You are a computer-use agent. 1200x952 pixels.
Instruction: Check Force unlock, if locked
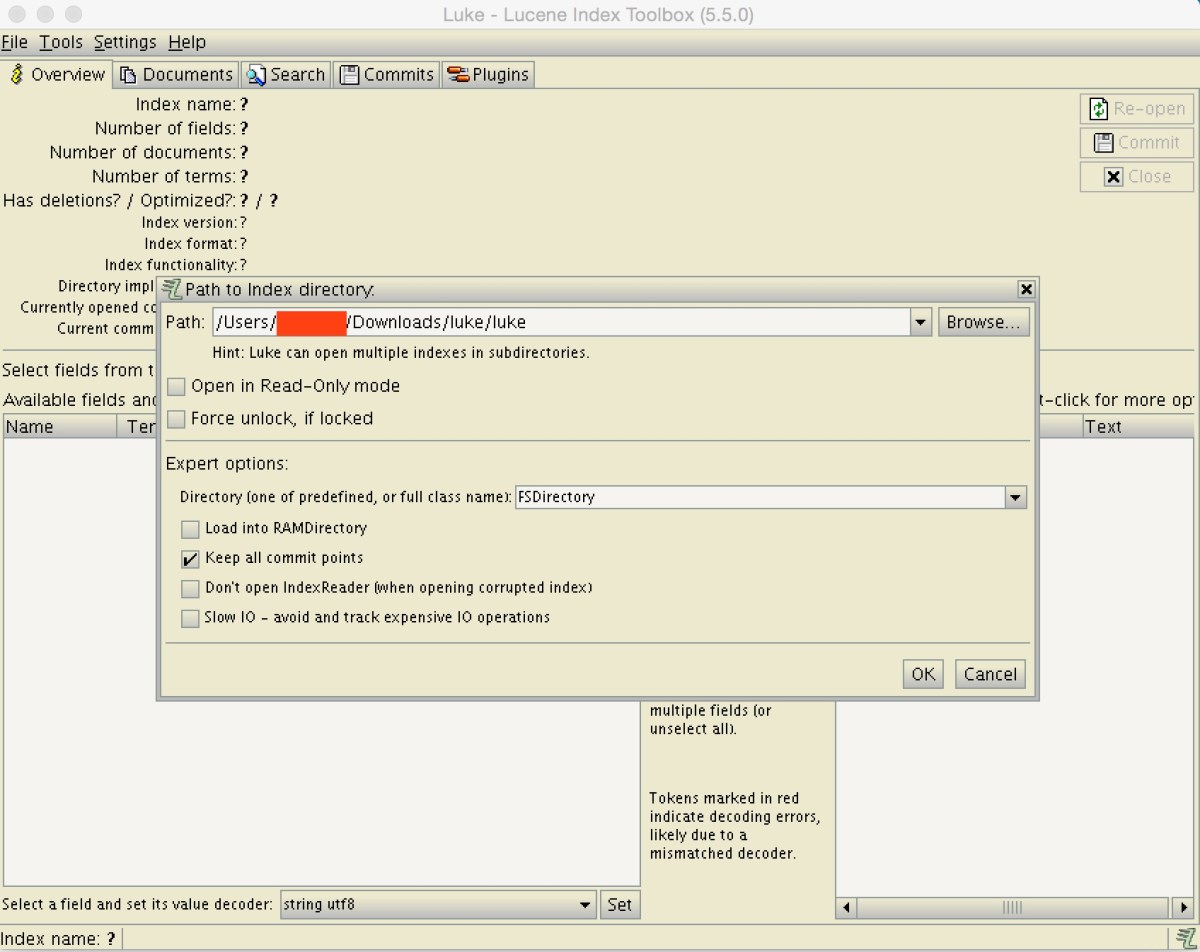point(177,419)
